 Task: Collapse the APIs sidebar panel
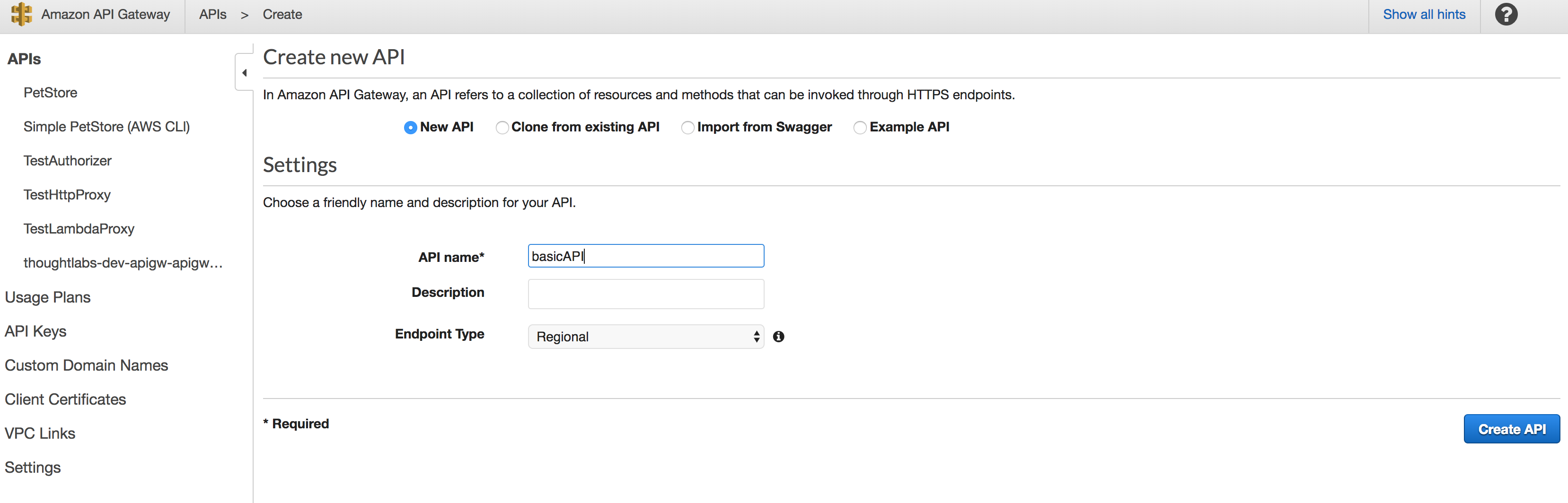click(244, 72)
